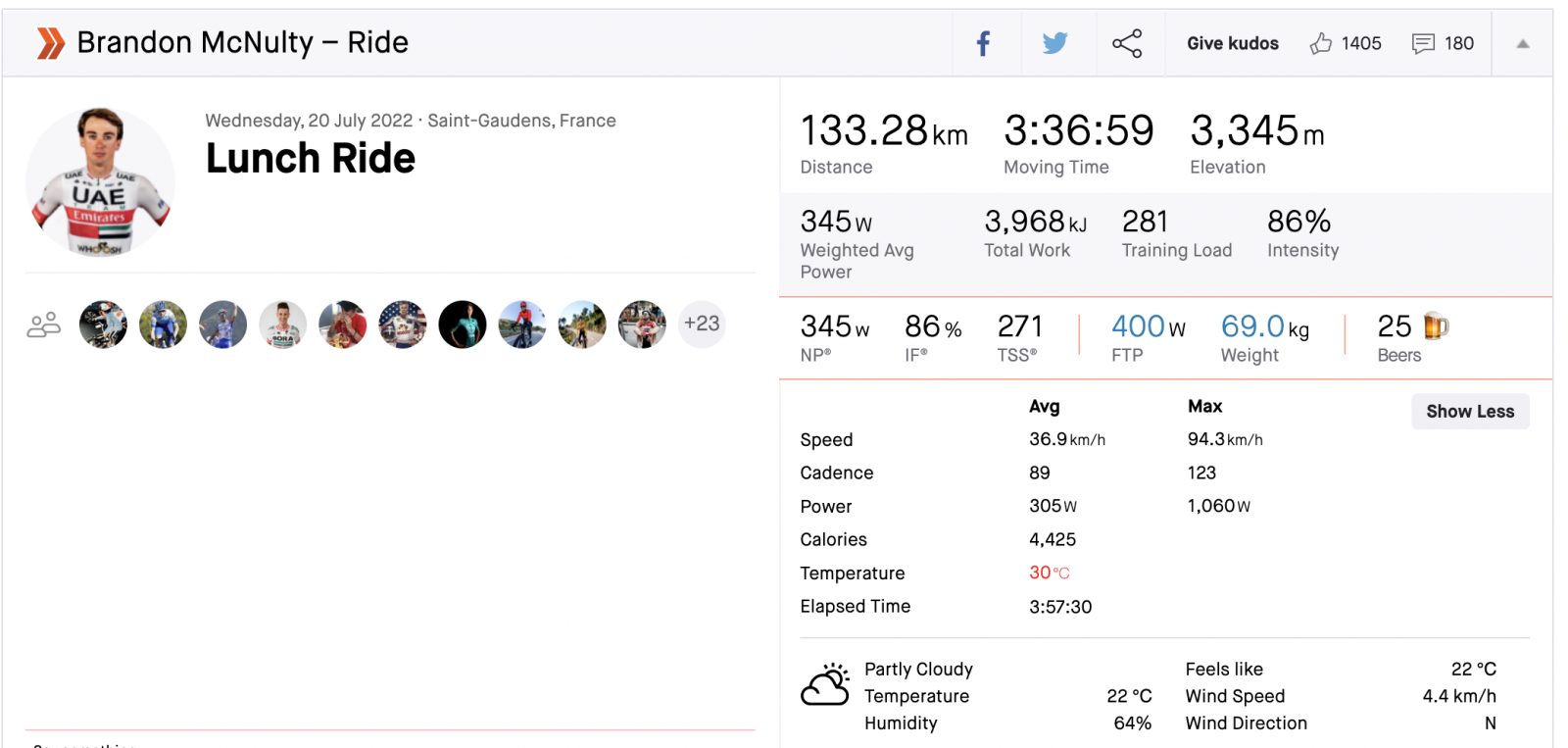Click the 64% humidity value
The image size is (1568, 748).
point(1132,723)
